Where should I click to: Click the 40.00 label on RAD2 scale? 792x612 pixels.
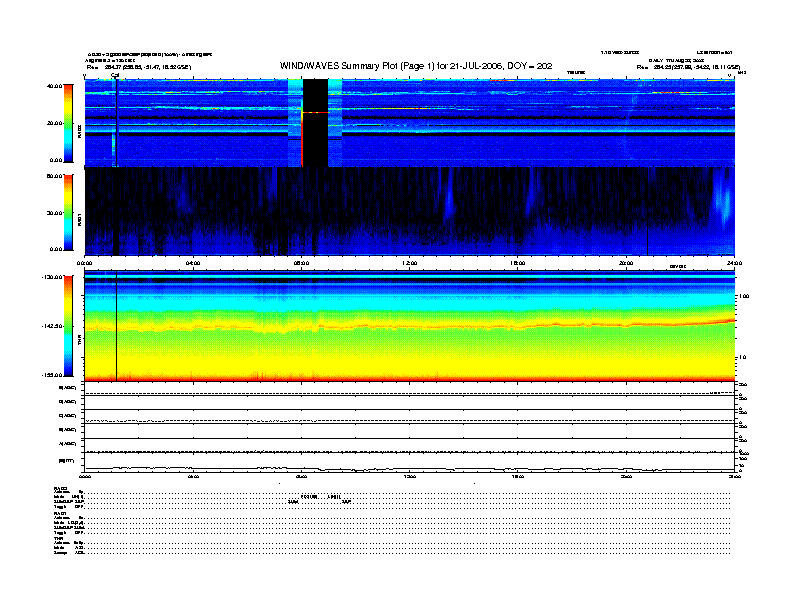(54, 86)
